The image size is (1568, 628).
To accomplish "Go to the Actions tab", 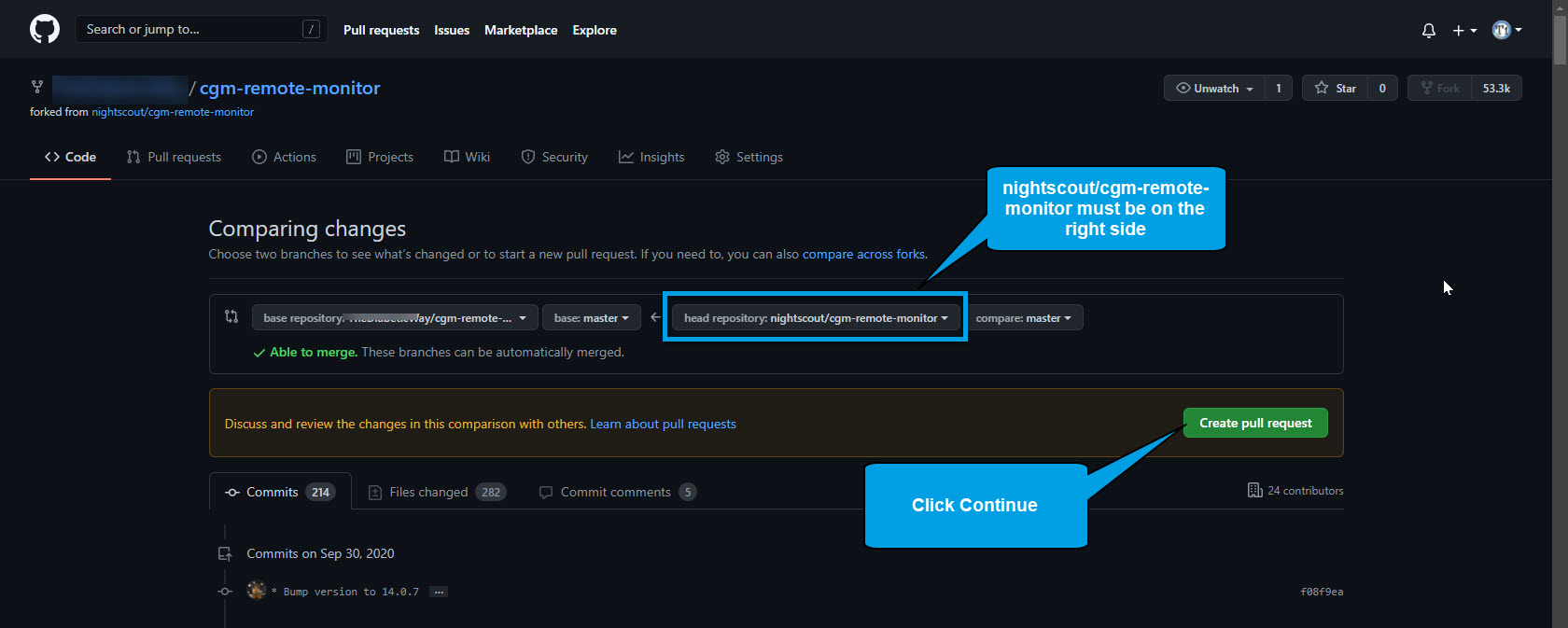I will click(x=284, y=157).
